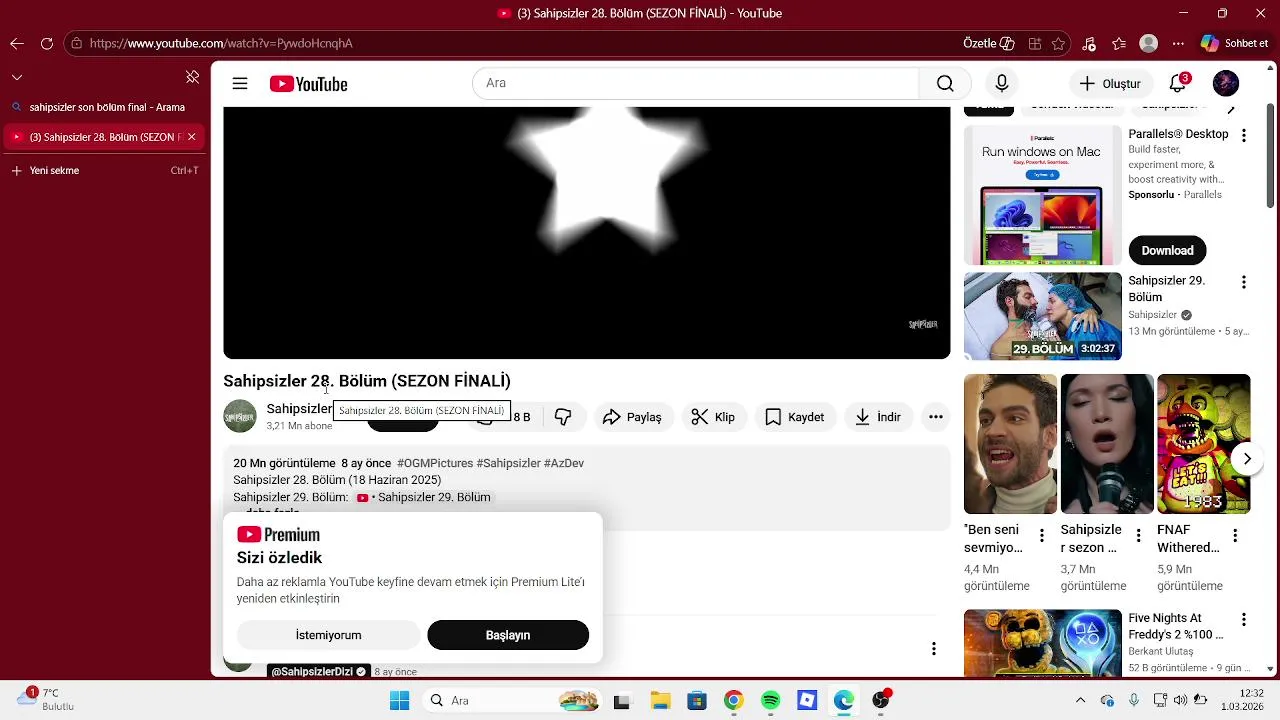Open Chrome from the taskbar
The width and height of the screenshot is (1280, 720).
coord(734,701)
